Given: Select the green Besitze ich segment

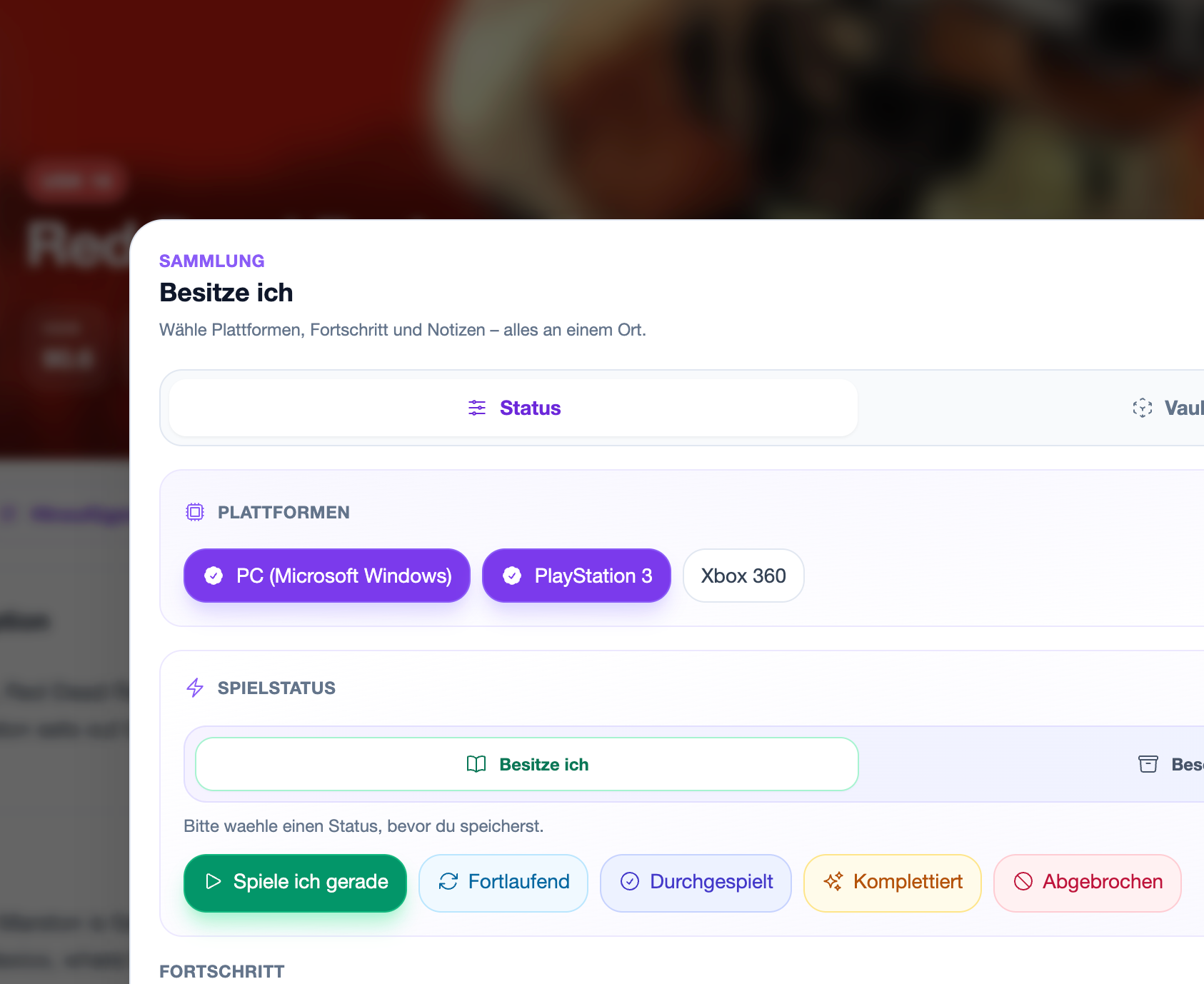Looking at the screenshot, I should [x=527, y=764].
